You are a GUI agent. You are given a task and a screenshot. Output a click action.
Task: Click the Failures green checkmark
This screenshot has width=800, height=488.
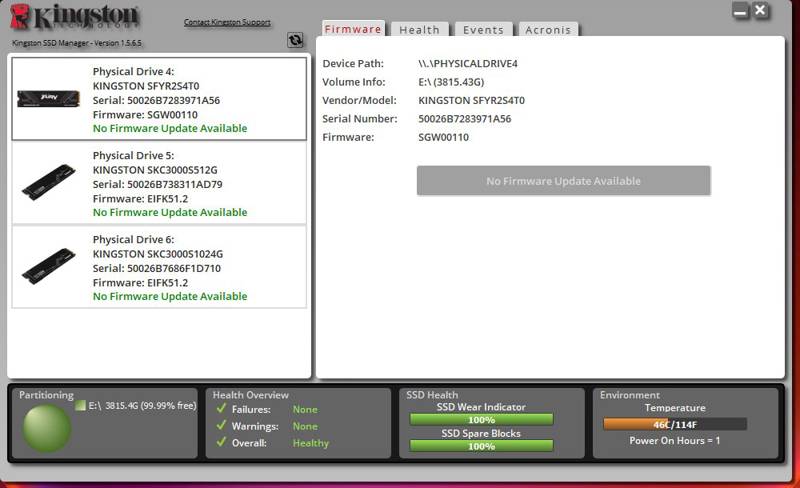(221, 408)
